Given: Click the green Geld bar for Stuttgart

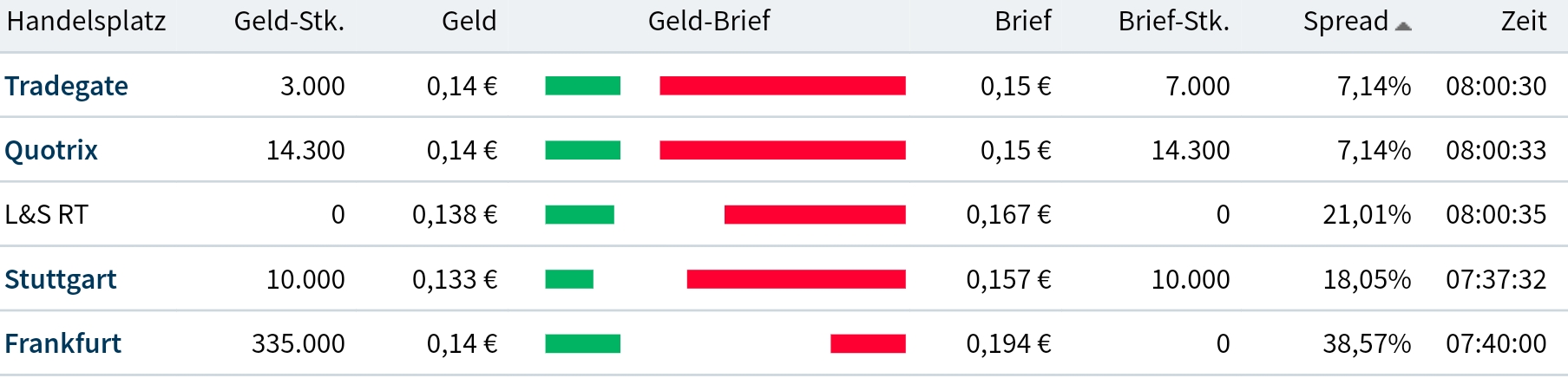Looking at the screenshot, I should (x=569, y=279).
